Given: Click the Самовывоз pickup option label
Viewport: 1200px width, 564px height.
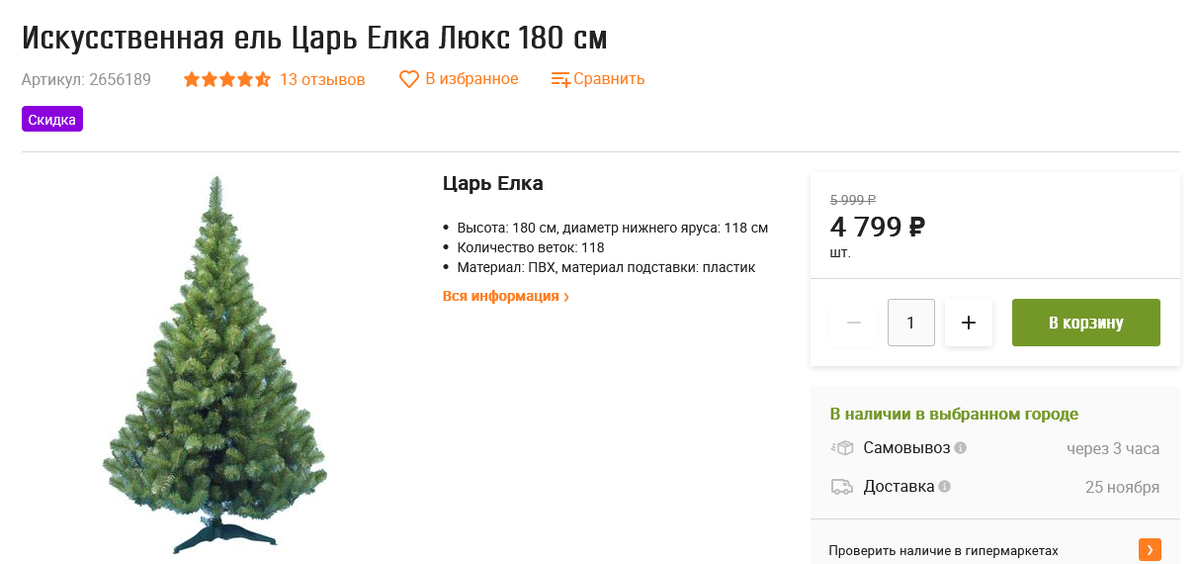Looking at the screenshot, I should (906, 448).
